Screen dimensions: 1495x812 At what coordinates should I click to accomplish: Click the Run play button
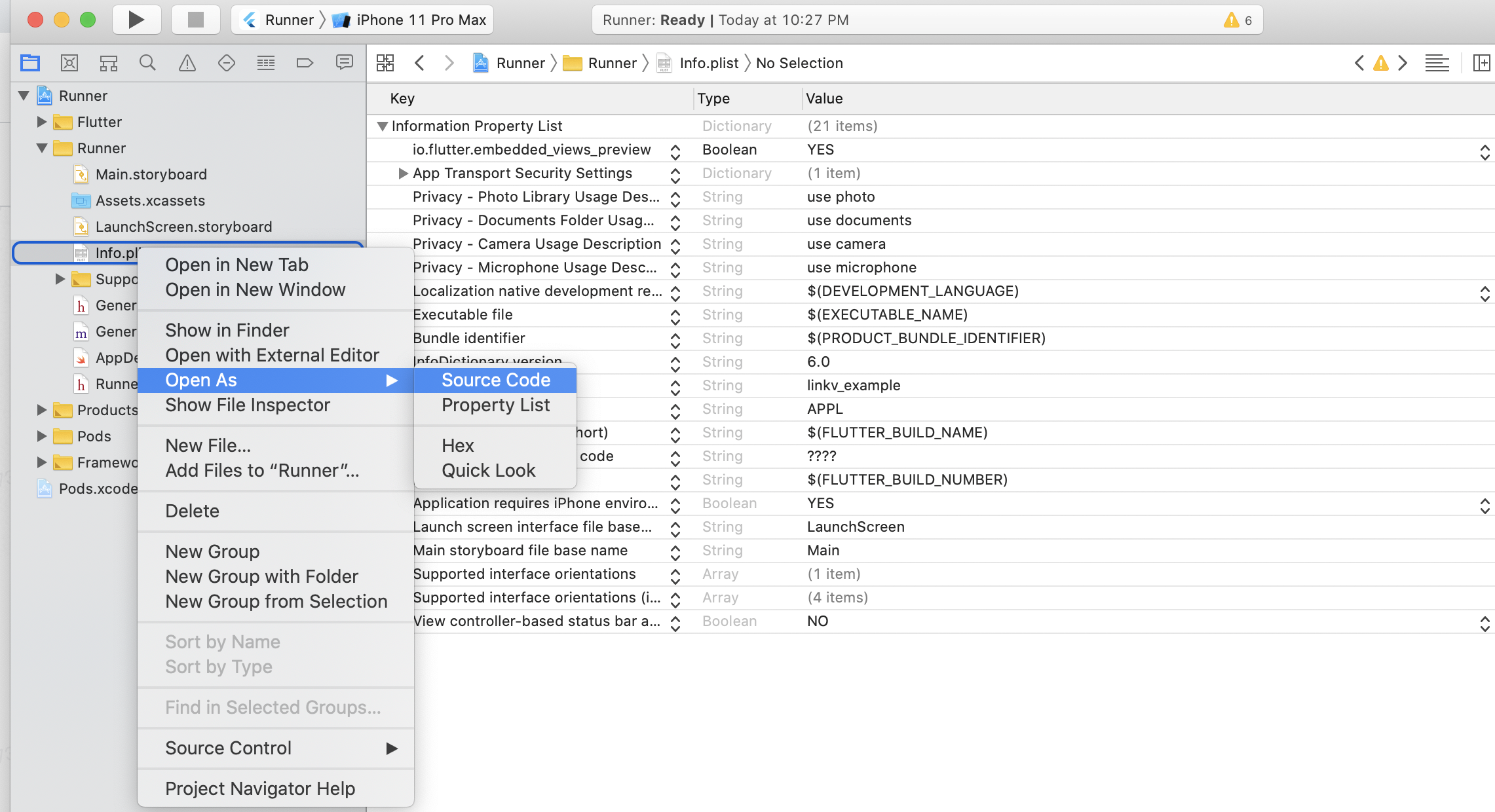click(136, 20)
